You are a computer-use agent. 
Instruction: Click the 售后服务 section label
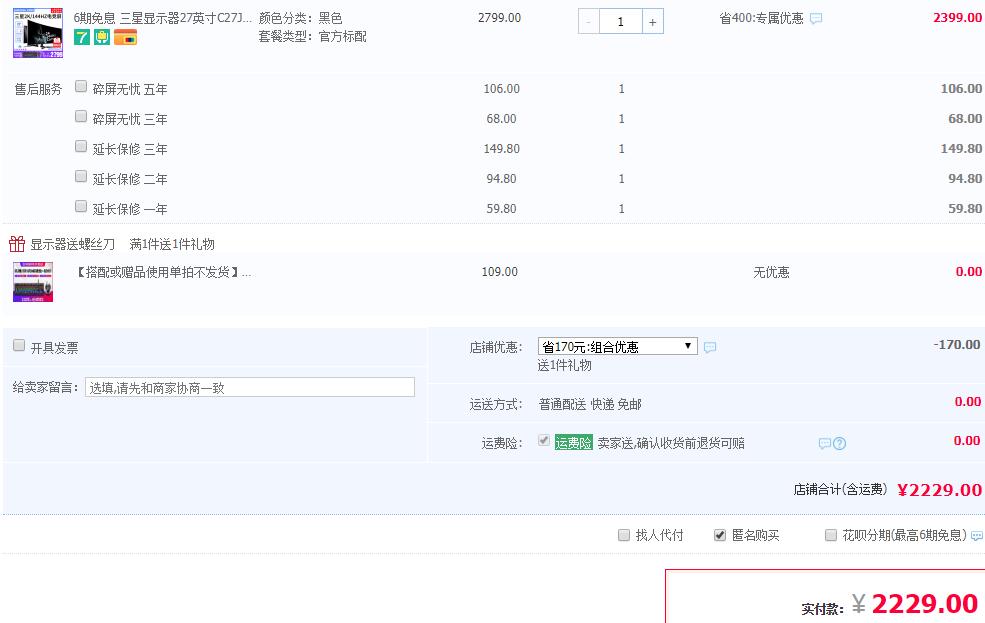pos(38,90)
